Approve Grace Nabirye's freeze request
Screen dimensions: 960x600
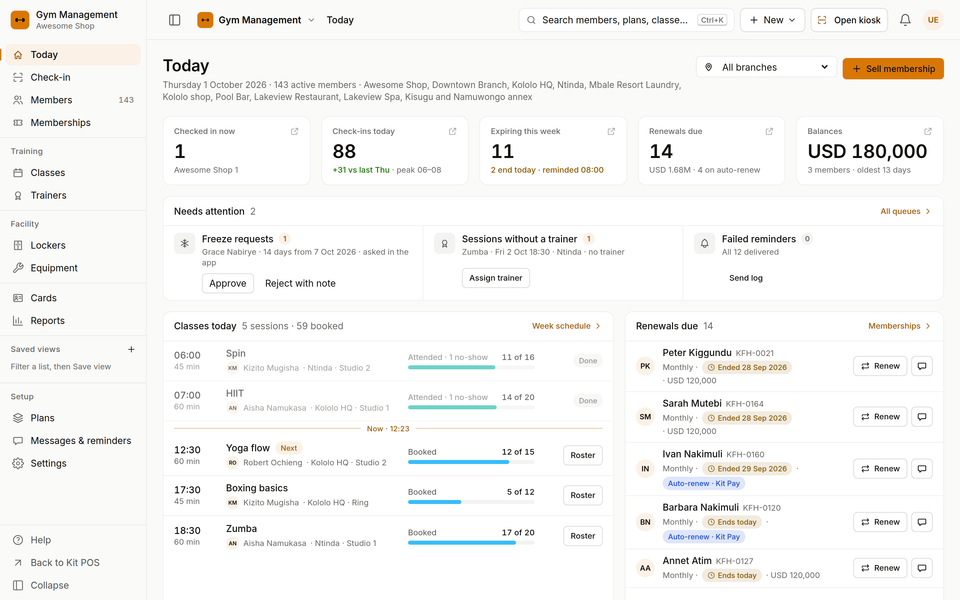pos(228,283)
